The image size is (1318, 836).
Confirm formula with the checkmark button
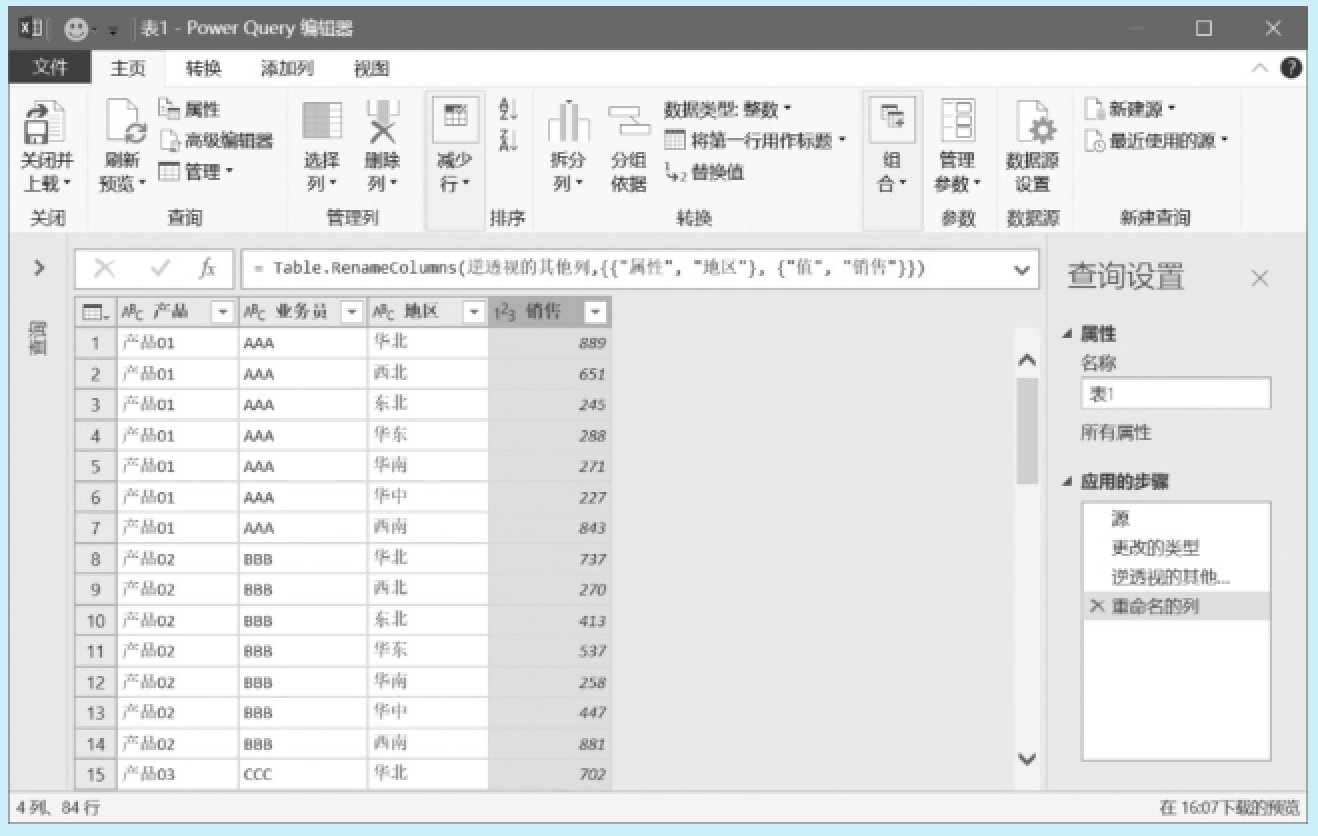159,269
